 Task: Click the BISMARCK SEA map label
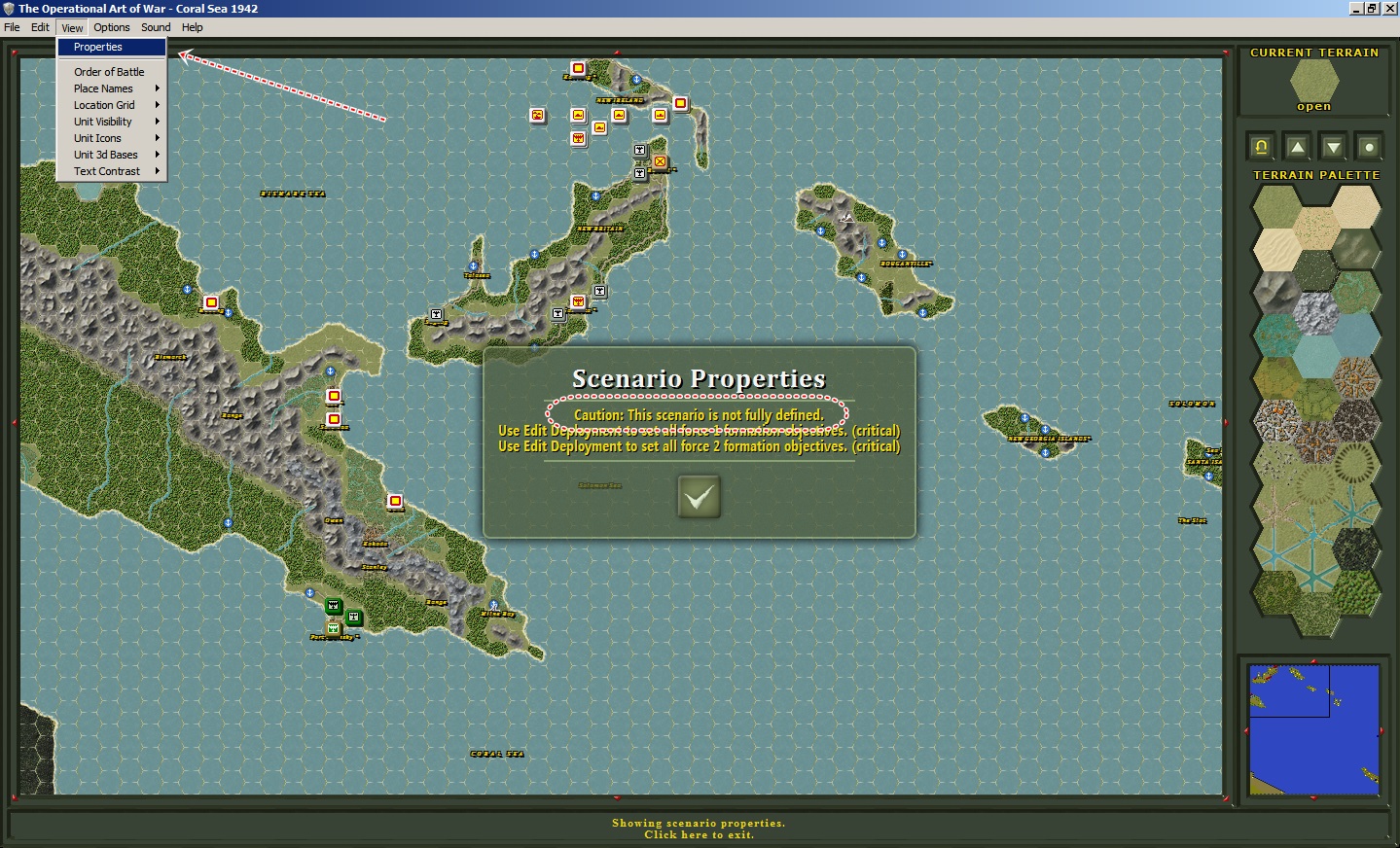pyautogui.click(x=293, y=194)
